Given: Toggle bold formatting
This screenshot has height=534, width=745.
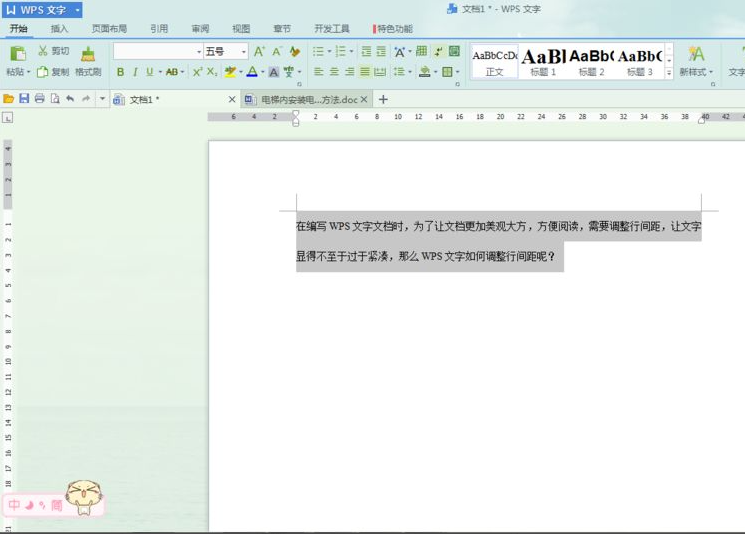Looking at the screenshot, I should pyautogui.click(x=120, y=72).
